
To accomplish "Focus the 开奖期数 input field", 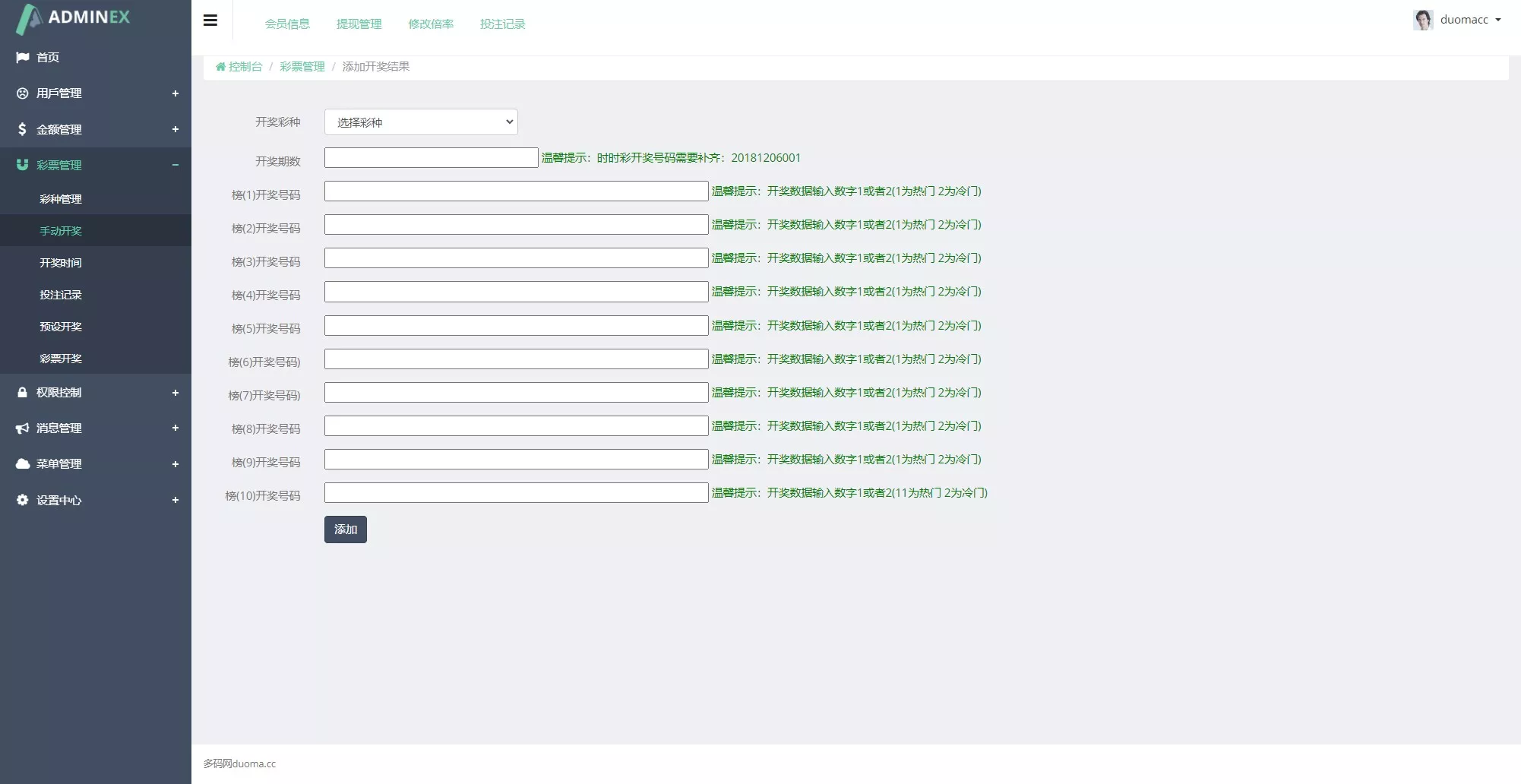I will click(431, 158).
